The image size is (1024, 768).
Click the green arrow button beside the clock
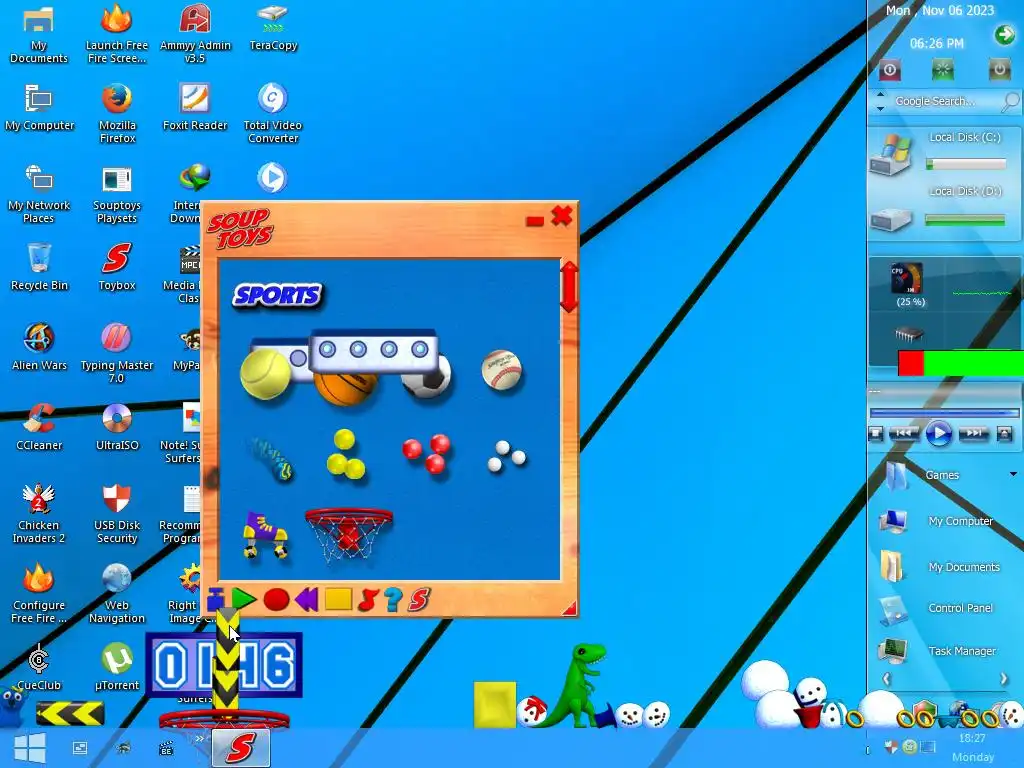(x=1004, y=35)
